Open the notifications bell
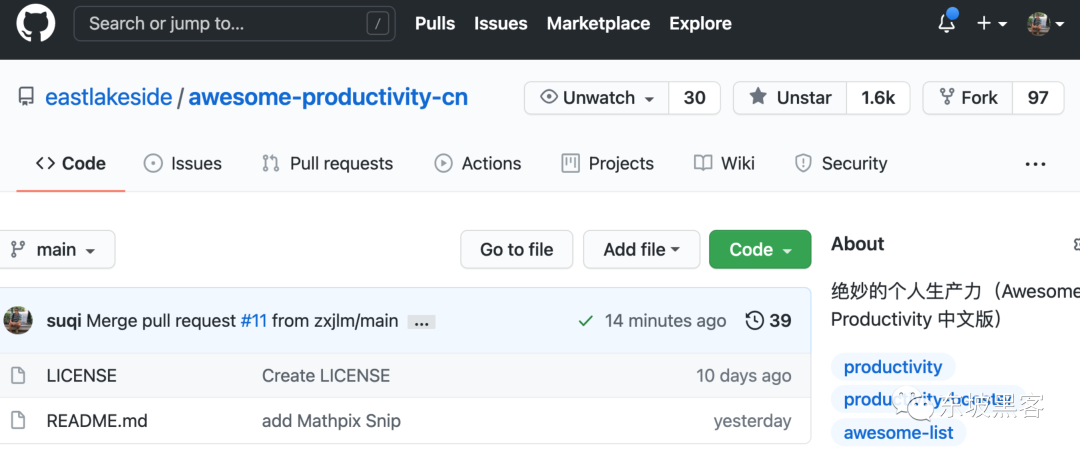 pyautogui.click(x=946, y=24)
